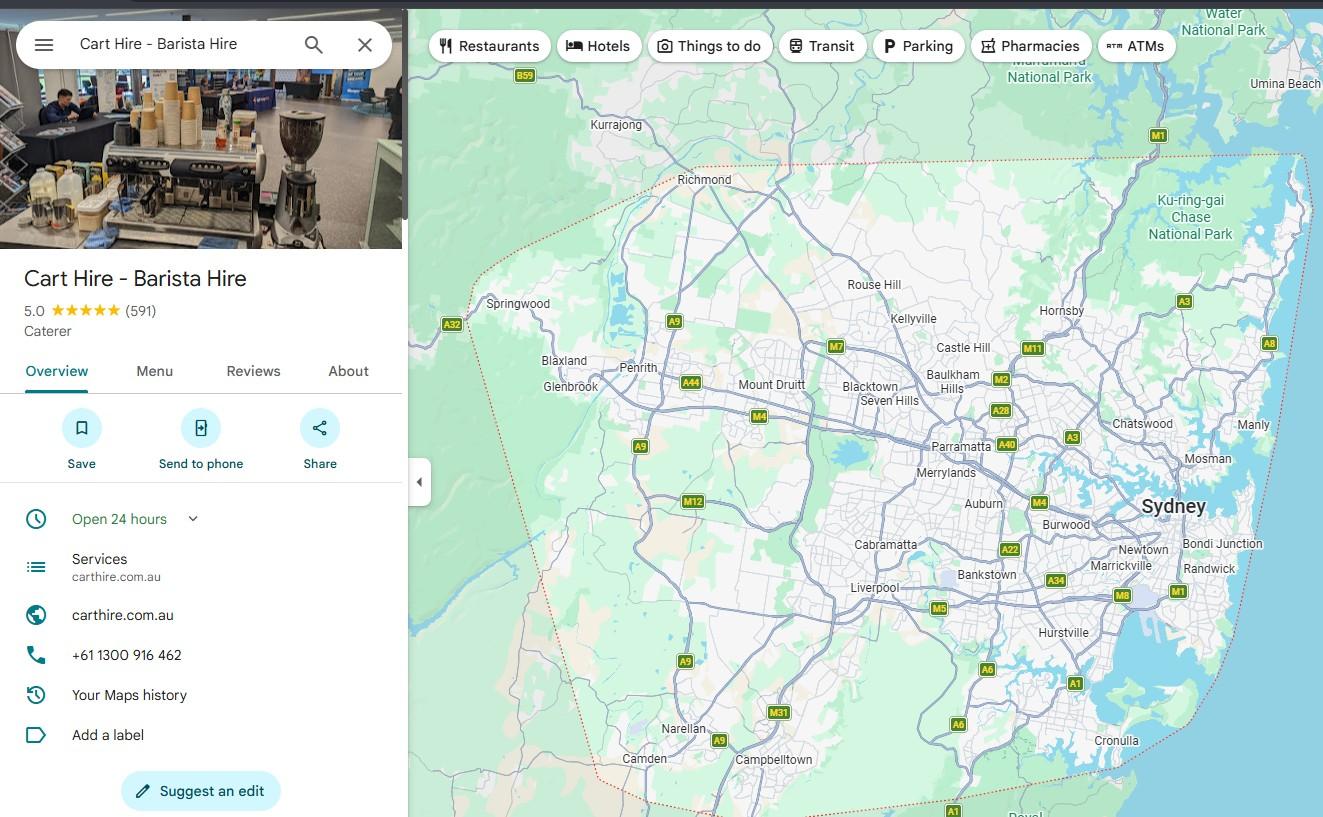This screenshot has width=1323, height=817.
Task: Open the Reviews tab
Action: pyautogui.click(x=253, y=371)
